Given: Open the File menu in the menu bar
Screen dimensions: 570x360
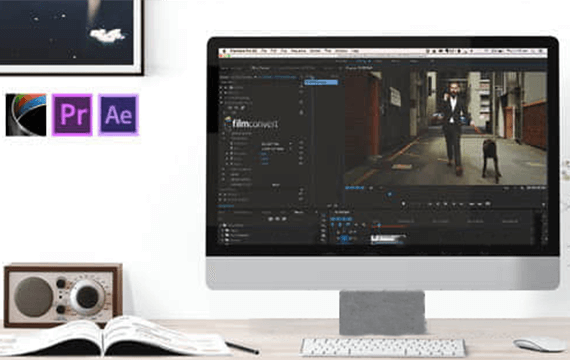Looking at the screenshot, I should [264, 51].
